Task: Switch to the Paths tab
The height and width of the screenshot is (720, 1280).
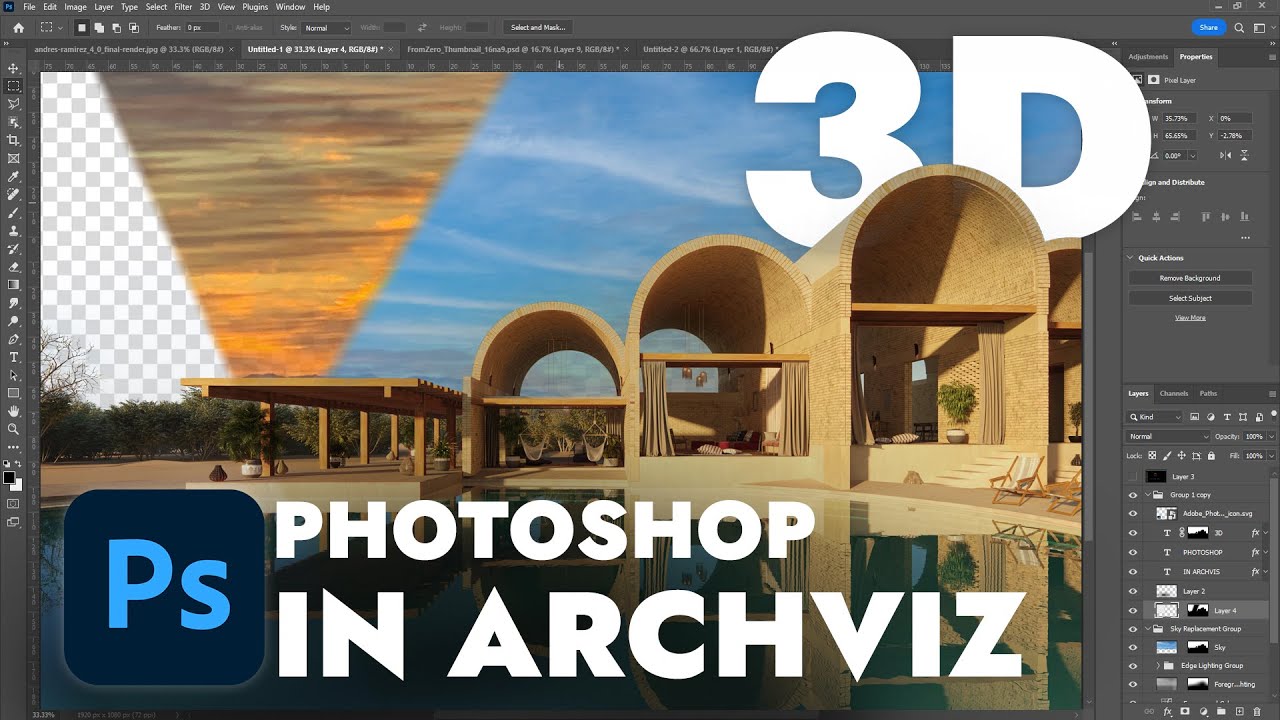Action: point(1209,394)
